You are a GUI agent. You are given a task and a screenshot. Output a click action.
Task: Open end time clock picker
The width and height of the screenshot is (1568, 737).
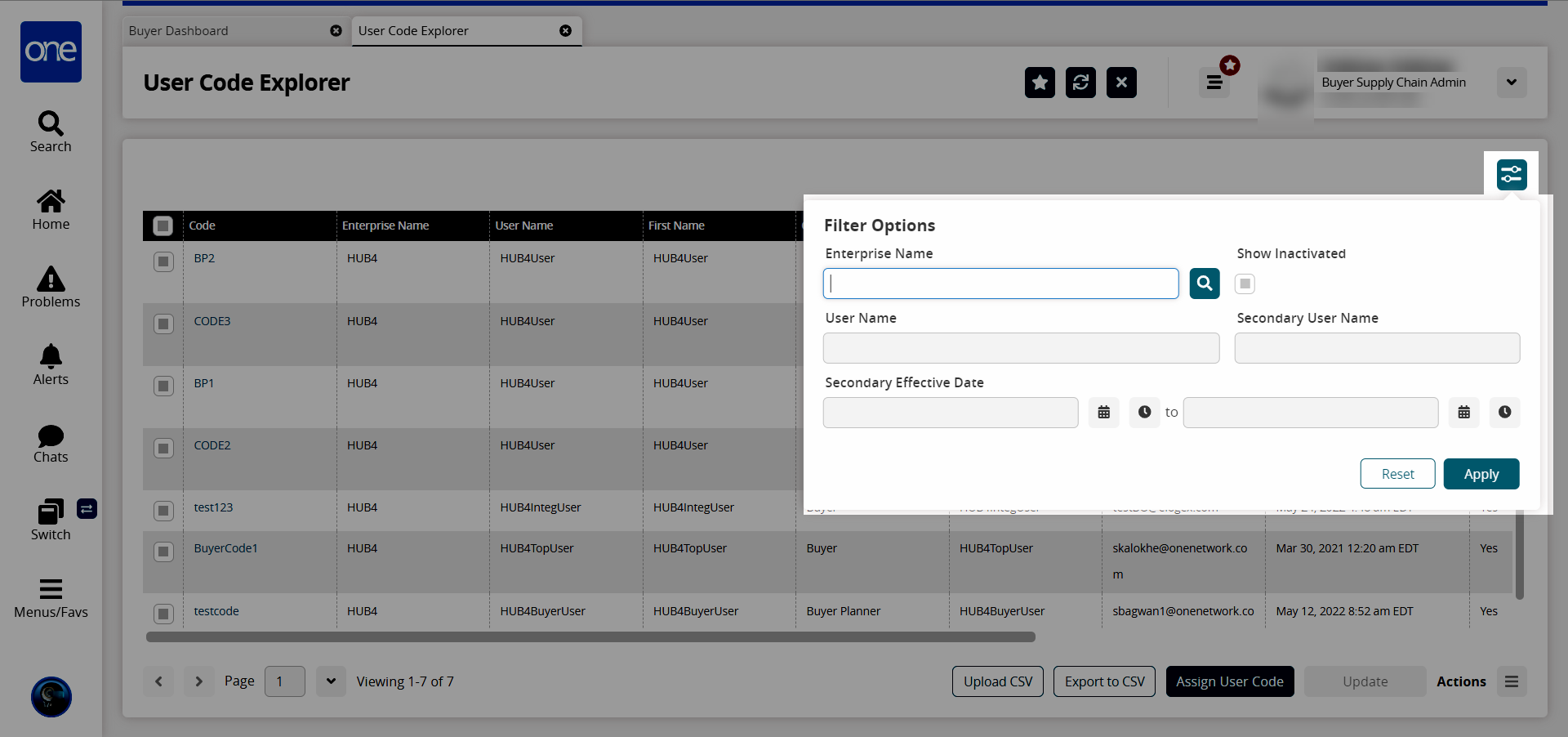pyautogui.click(x=1504, y=413)
